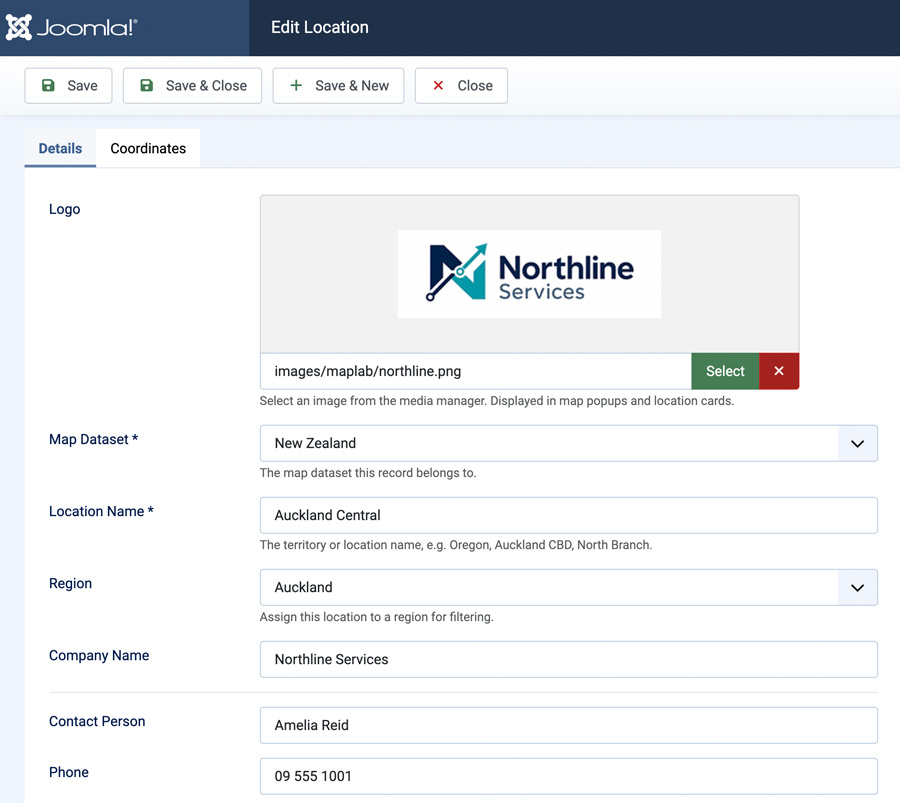Click the Location Name input field

pyautogui.click(x=568, y=515)
